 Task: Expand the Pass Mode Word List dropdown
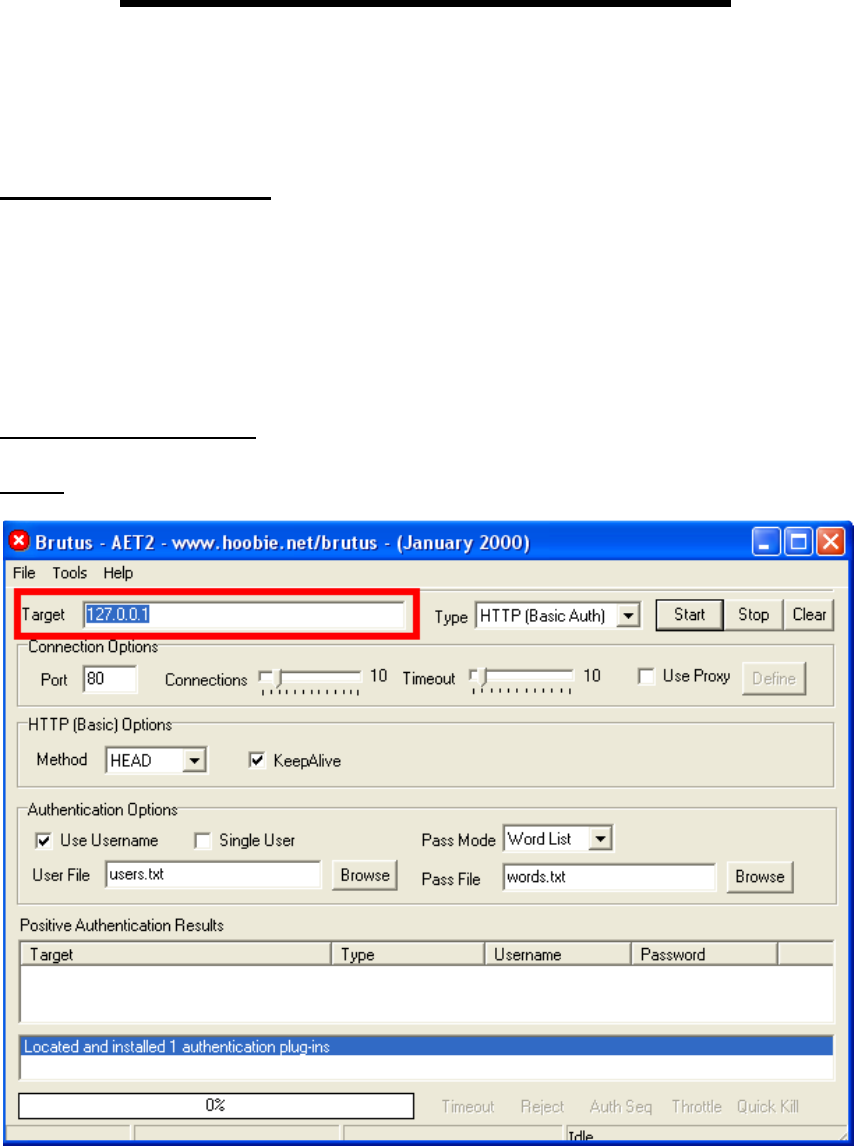[600, 840]
